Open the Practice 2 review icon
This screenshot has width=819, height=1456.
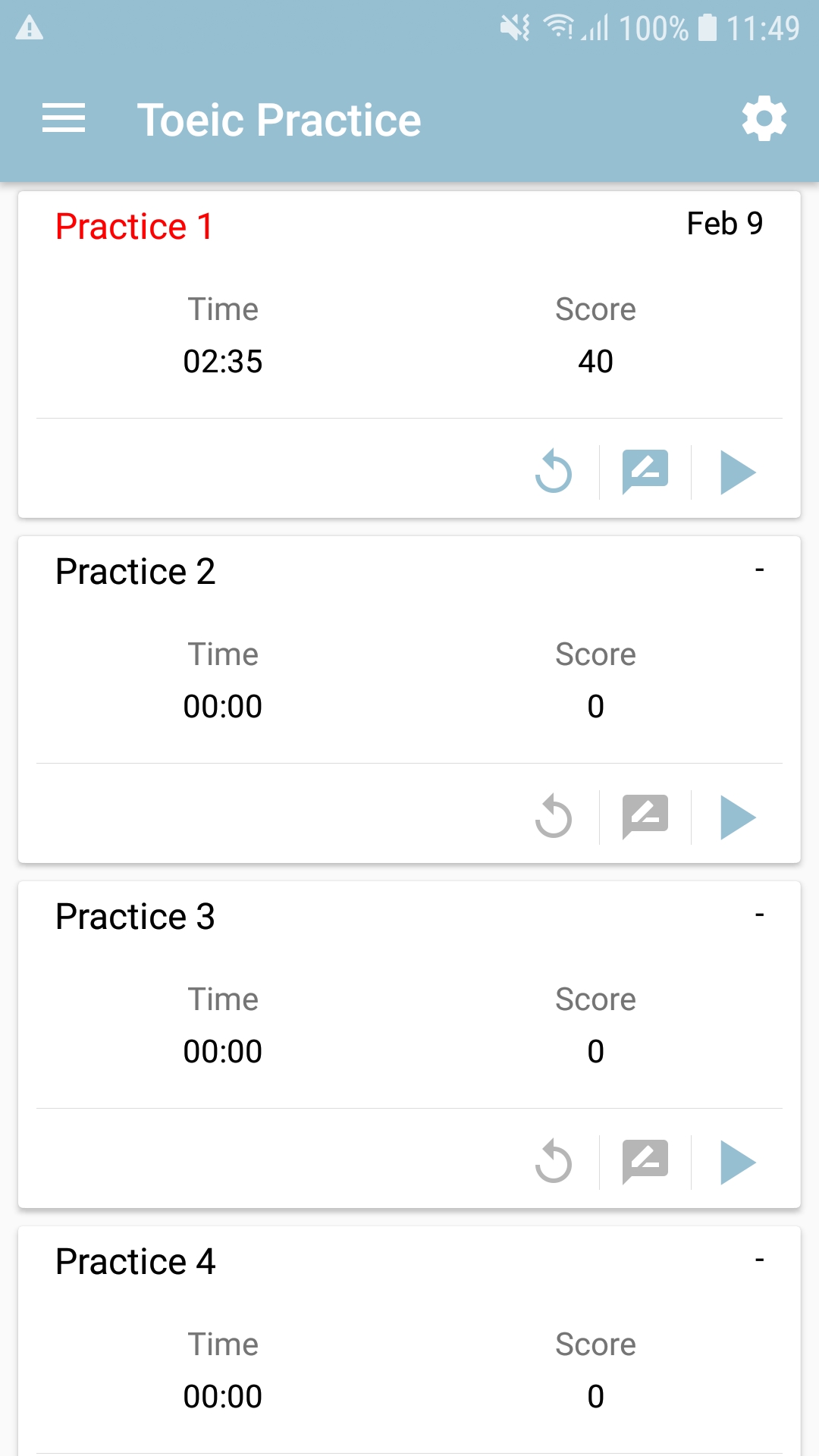[645, 817]
